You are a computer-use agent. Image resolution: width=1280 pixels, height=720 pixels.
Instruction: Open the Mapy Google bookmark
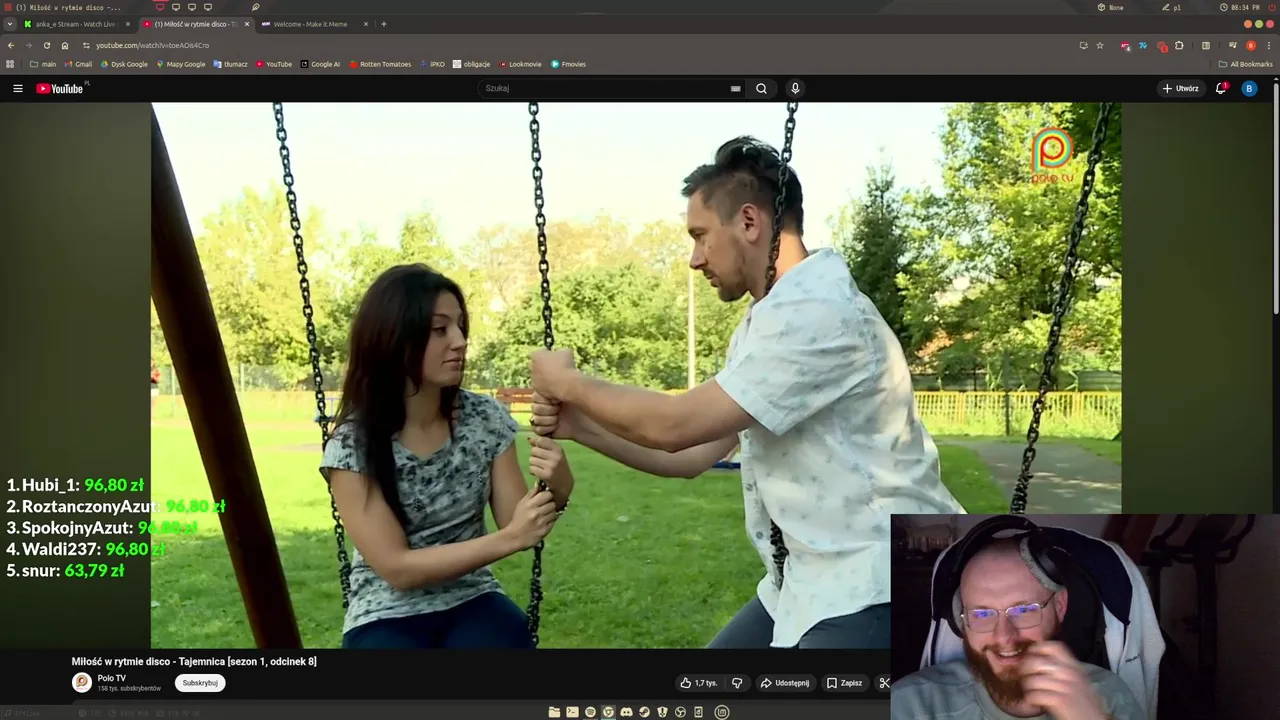[x=181, y=64]
